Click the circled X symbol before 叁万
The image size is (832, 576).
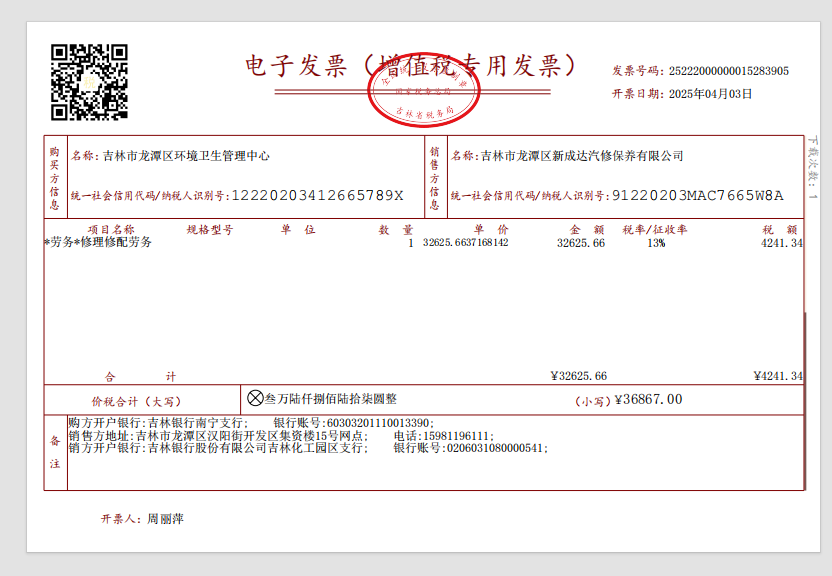(255, 398)
